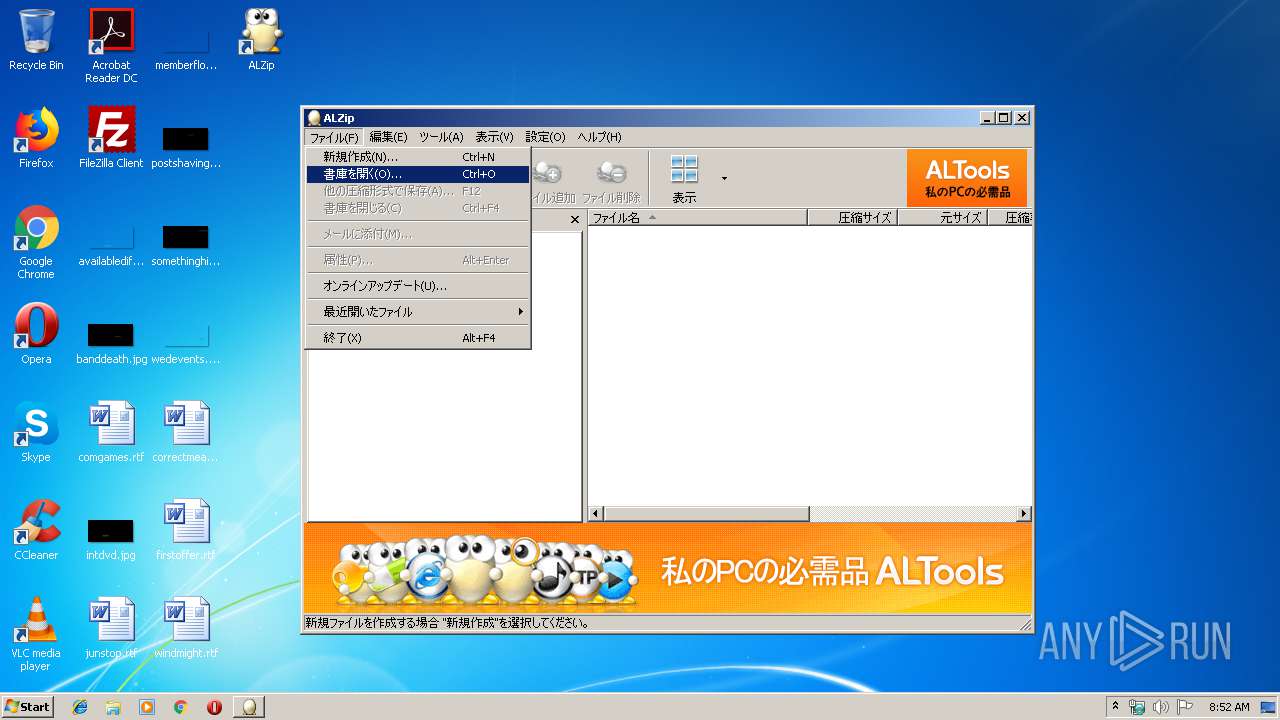Image resolution: width=1280 pixels, height=720 pixels.
Task: Expand the 表示 toolbar dropdown arrow
Action: point(724,179)
